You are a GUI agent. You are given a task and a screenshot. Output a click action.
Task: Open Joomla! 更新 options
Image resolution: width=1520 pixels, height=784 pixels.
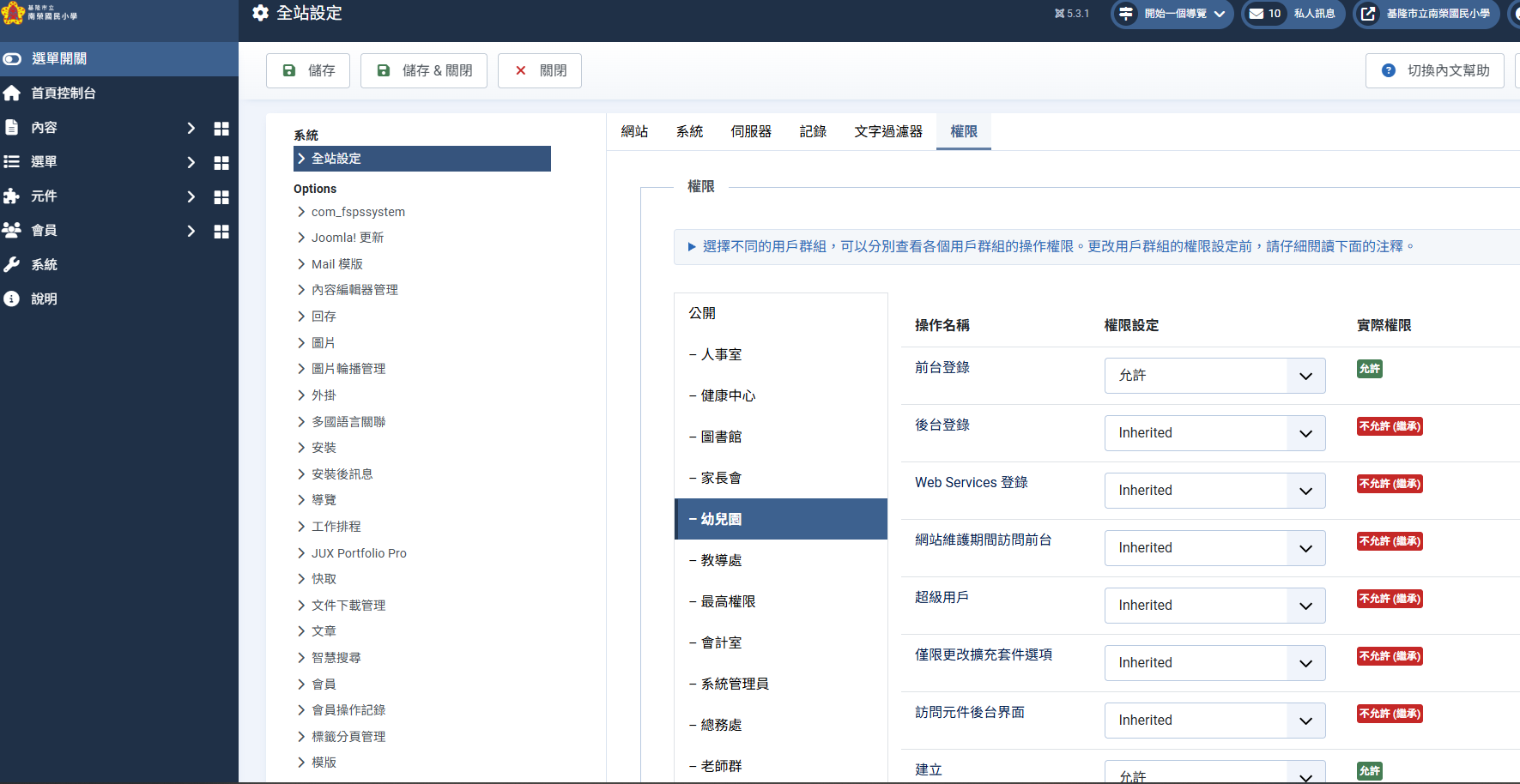tap(347, 238)
